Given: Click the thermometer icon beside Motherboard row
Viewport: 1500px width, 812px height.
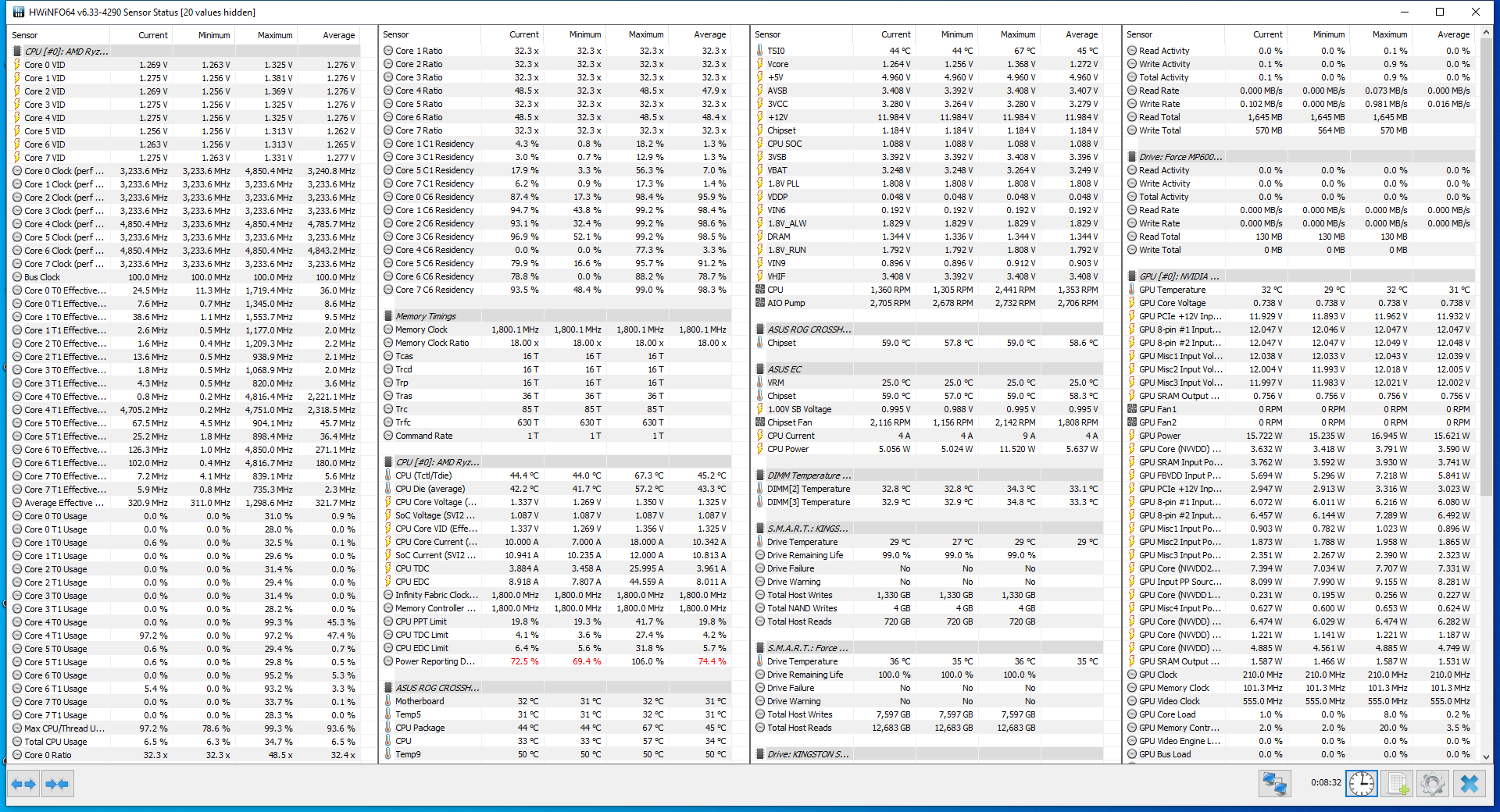Looking at the screenshot, I should click(x=388, y=701).
